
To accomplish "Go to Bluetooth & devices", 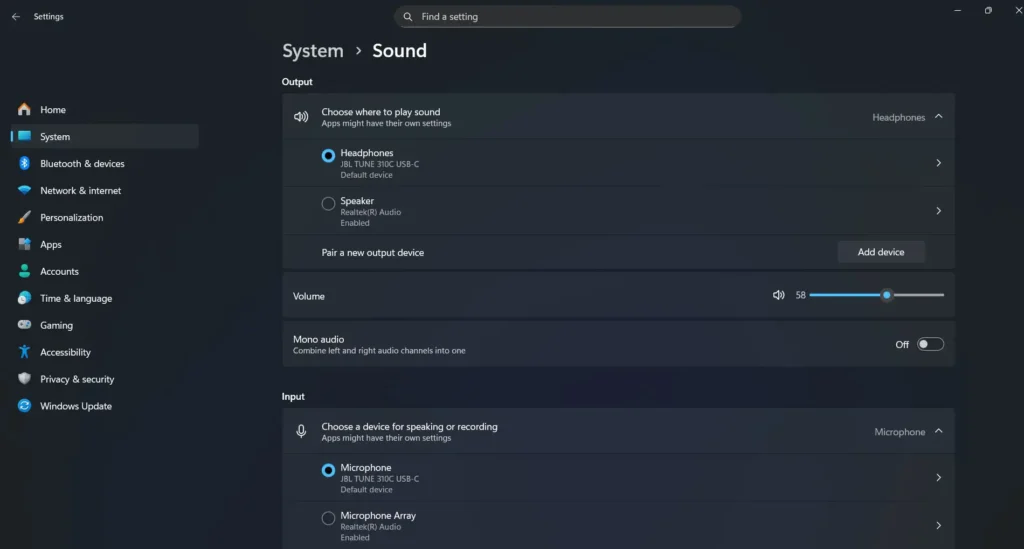I will [104, 163].
